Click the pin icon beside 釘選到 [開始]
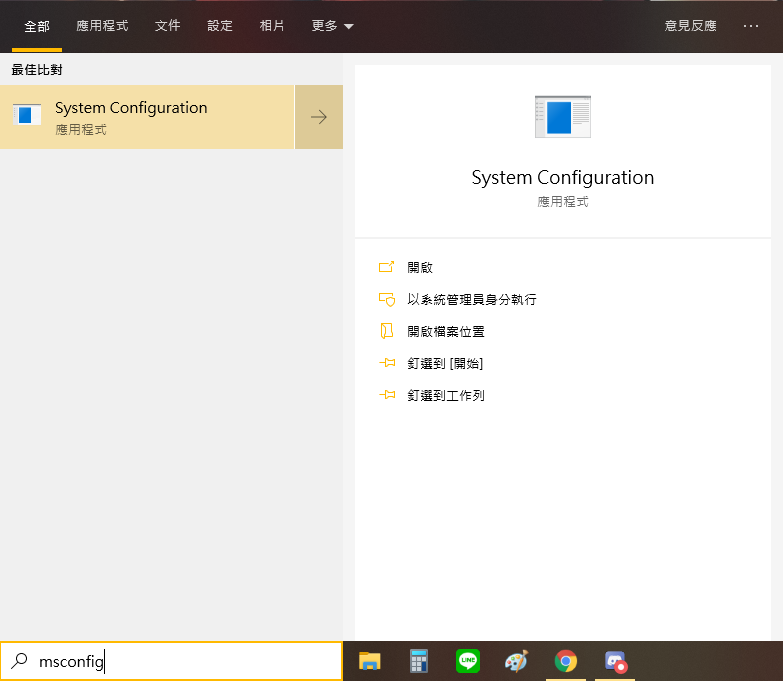This screenshot has width=783, height=681. pyautogui.click(x=387, y=363)
